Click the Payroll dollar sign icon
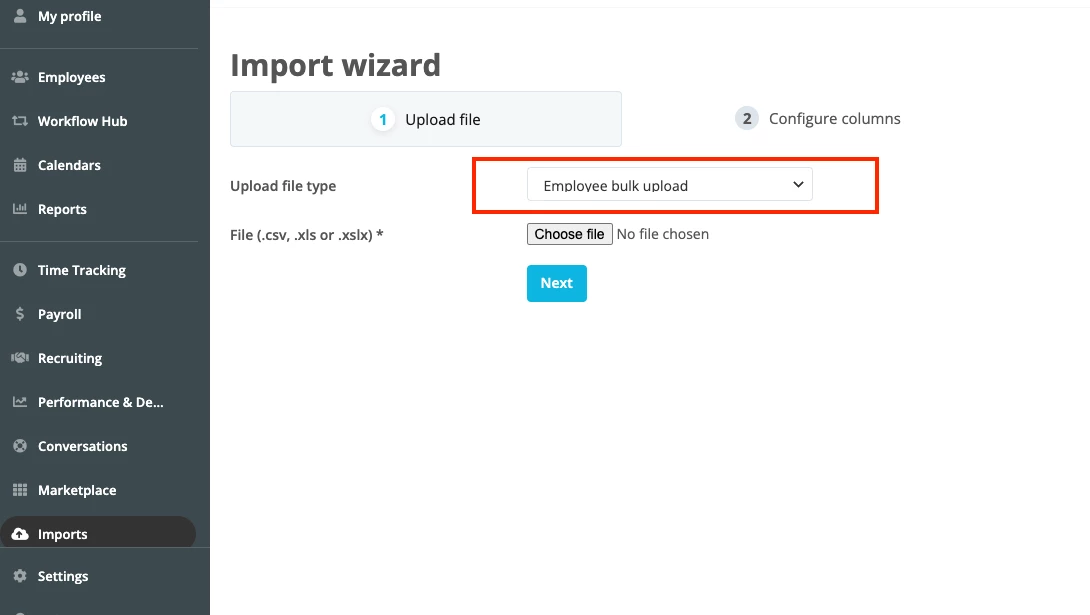The height and width of the screenshot is (615, 1090). click(20, 313)
